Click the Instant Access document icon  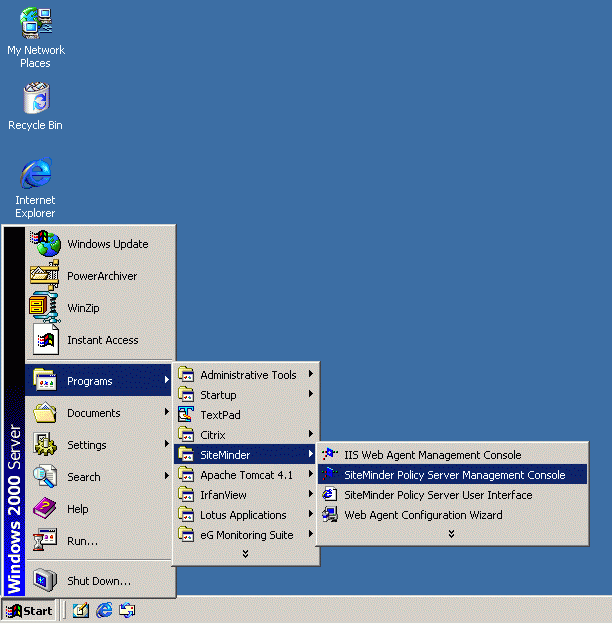pyautogui.click(x=46, y=339)
